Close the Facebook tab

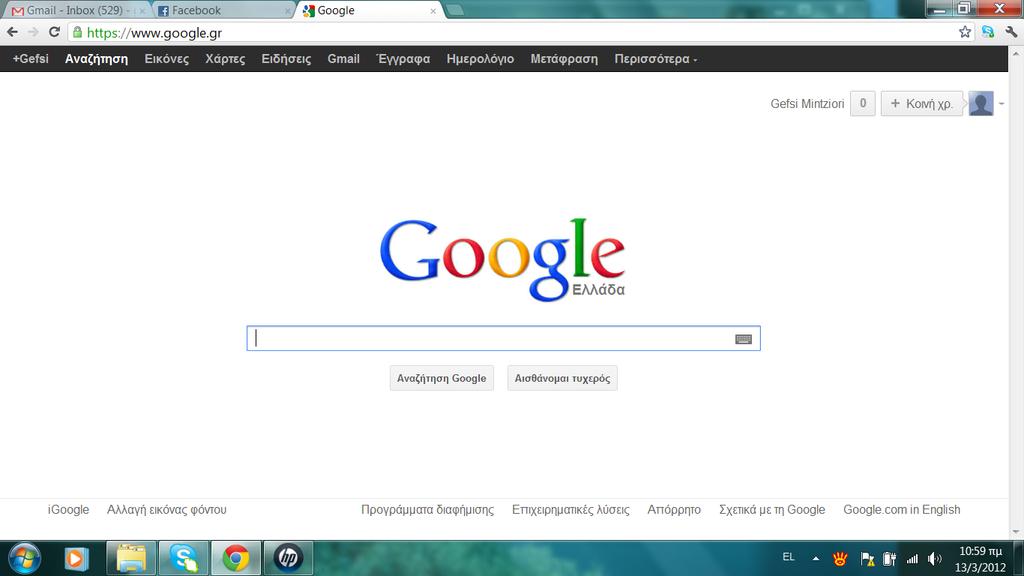[x=287, y=11]
